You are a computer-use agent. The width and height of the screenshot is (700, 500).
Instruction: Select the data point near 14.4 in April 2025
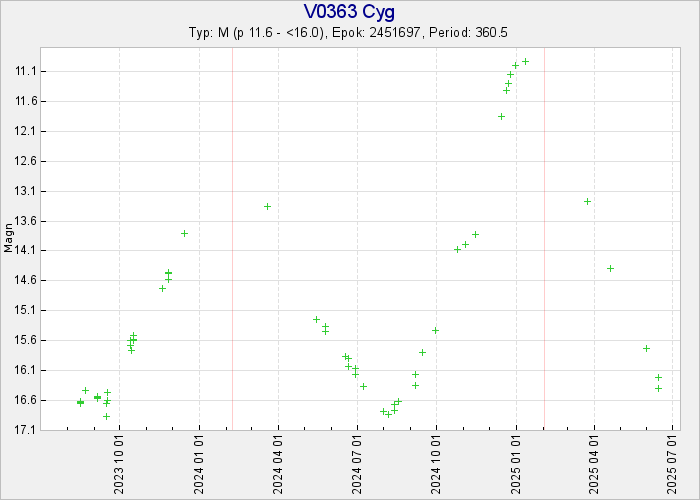click(x=611, y=269)
